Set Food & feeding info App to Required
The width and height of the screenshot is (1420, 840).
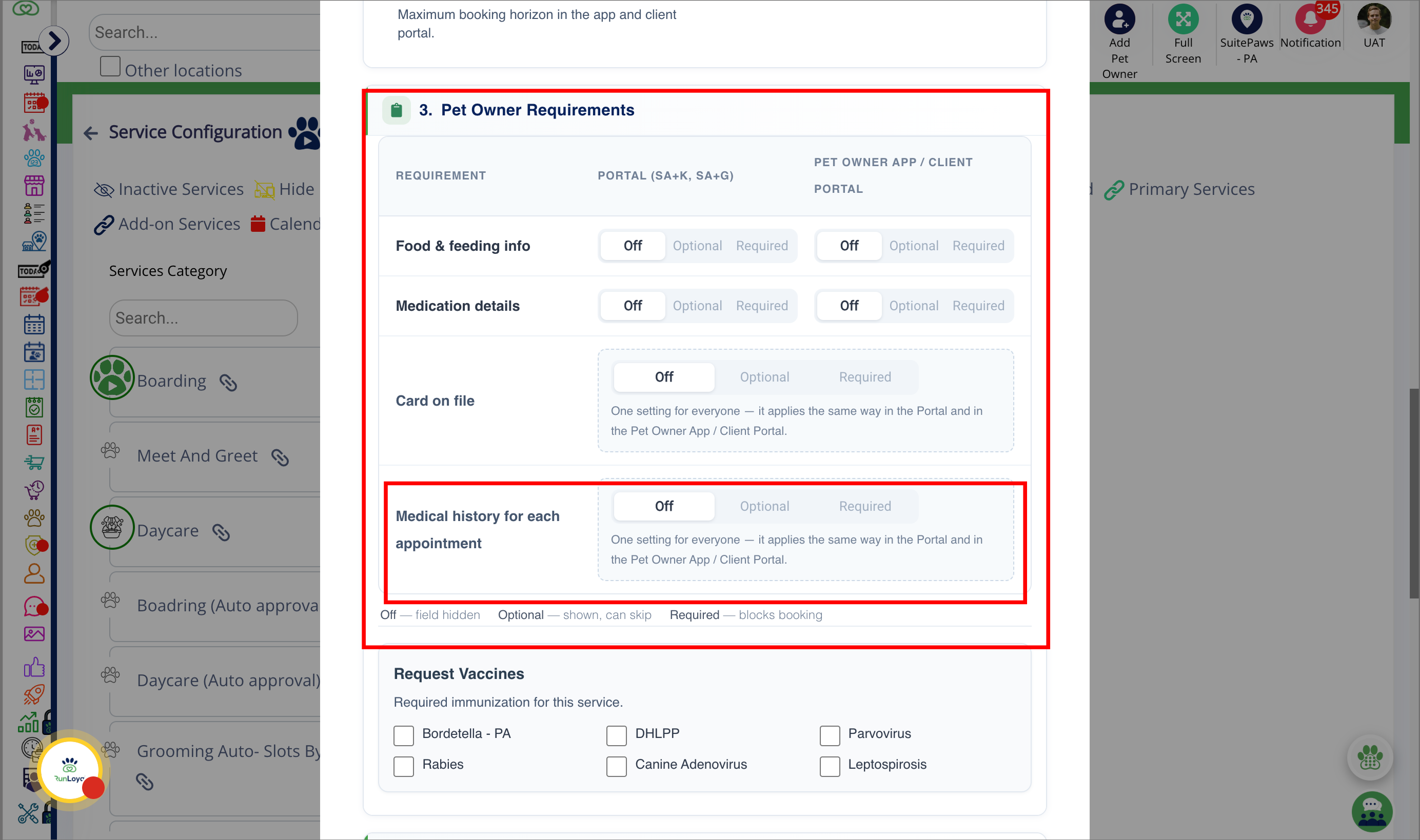click(978, 246)
